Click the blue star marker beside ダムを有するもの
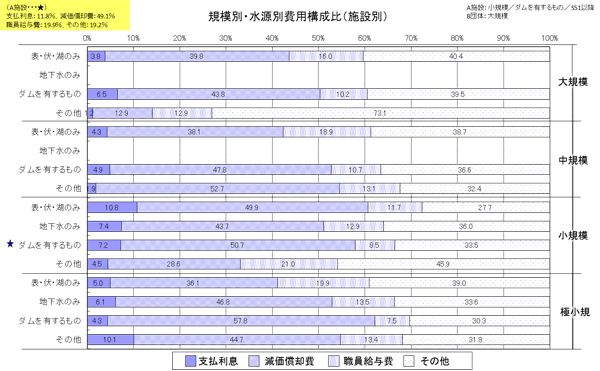The image size is (600, 371). pyautogui.click(x=10, y=244)
